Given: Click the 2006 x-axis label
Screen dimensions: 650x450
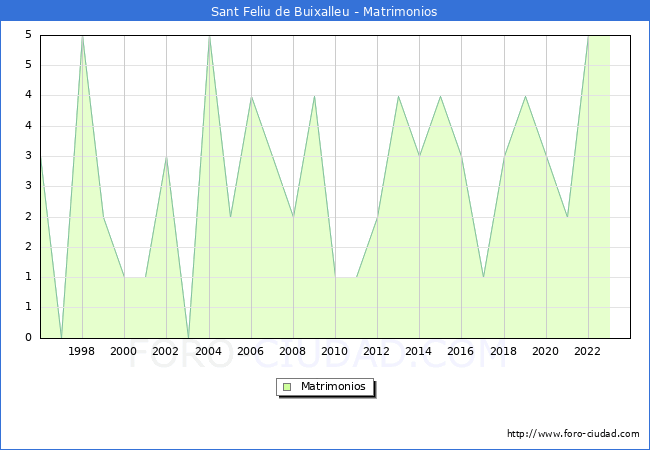Looking at the screenshot, I should point(250,351).
